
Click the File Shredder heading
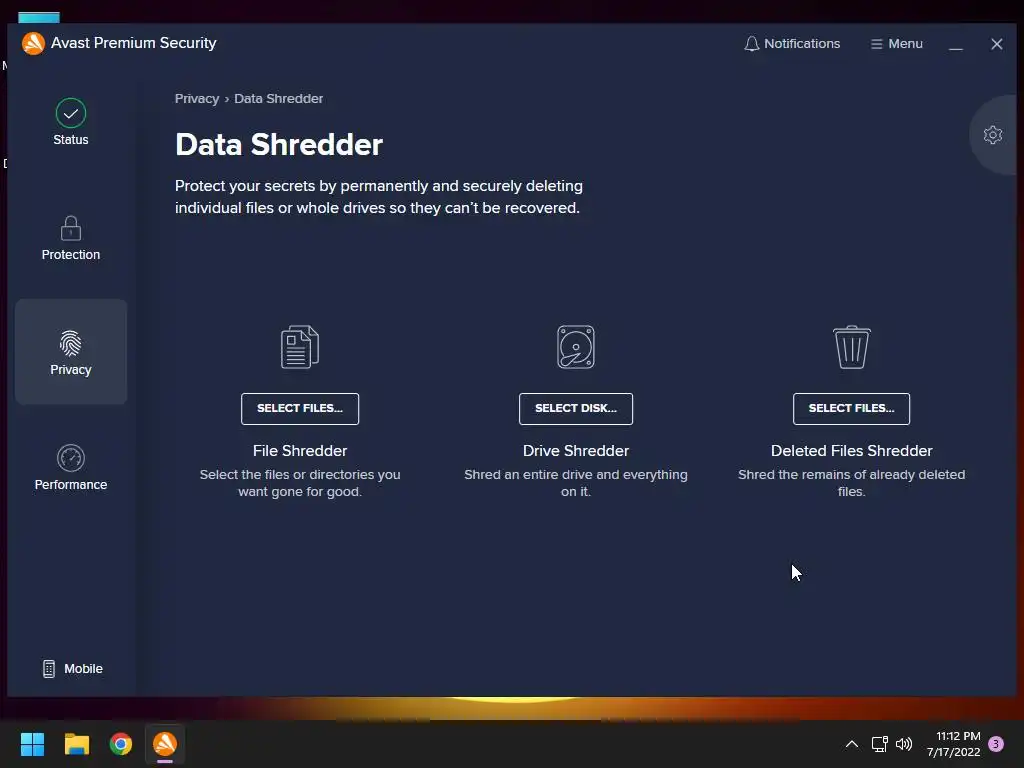tap(300, 451)
